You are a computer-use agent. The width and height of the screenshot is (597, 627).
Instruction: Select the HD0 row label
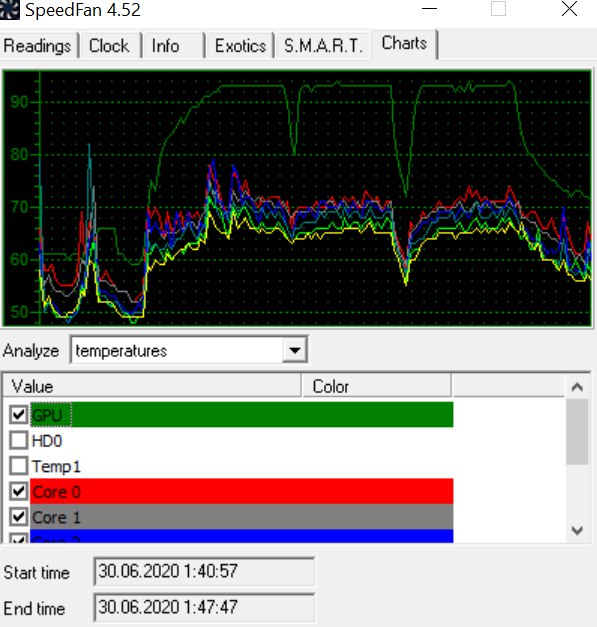(x=47, y=441)
